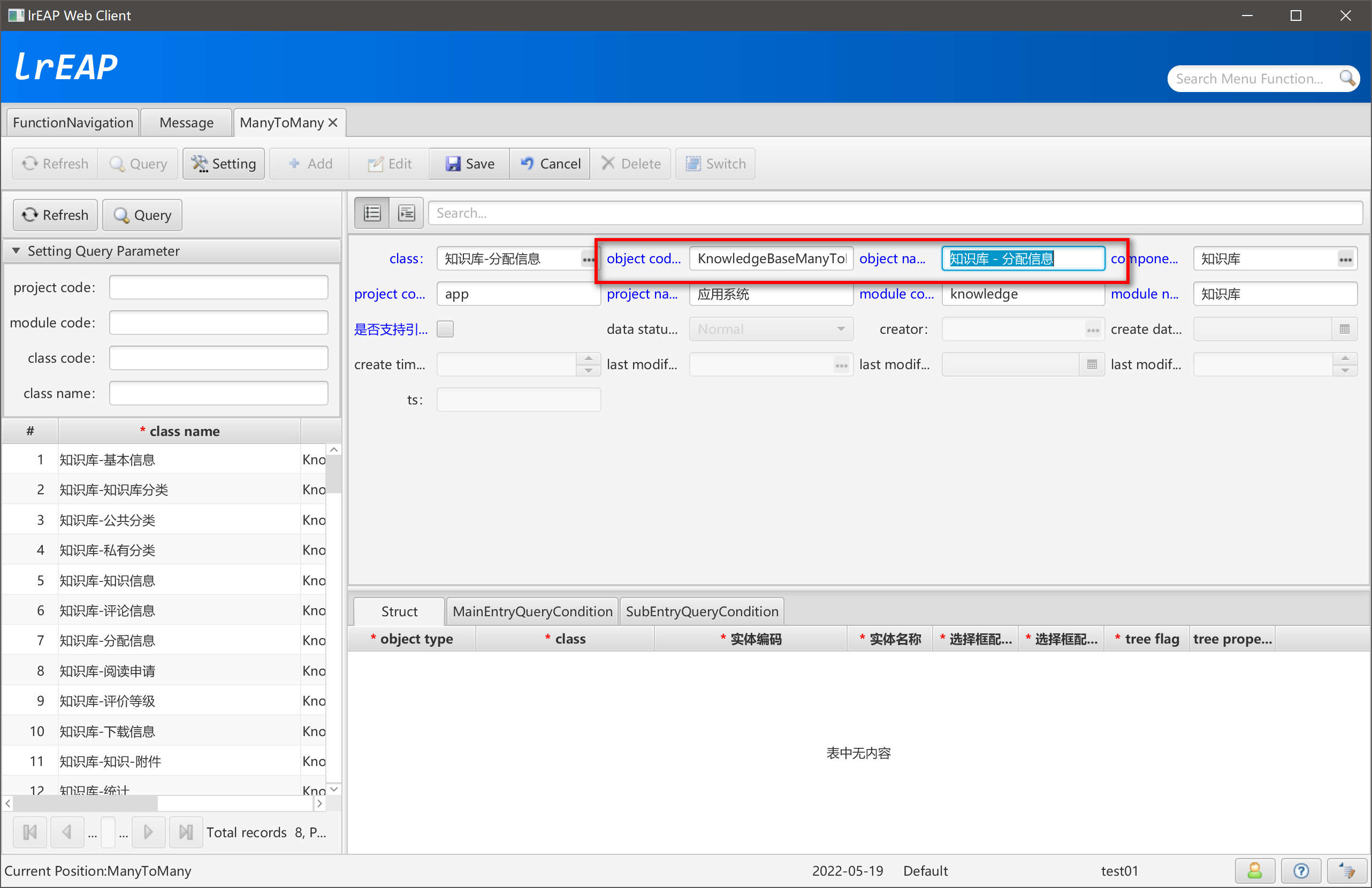Click the object type column header
Viewport: 1372px width, 888px height.
(411, 639)
